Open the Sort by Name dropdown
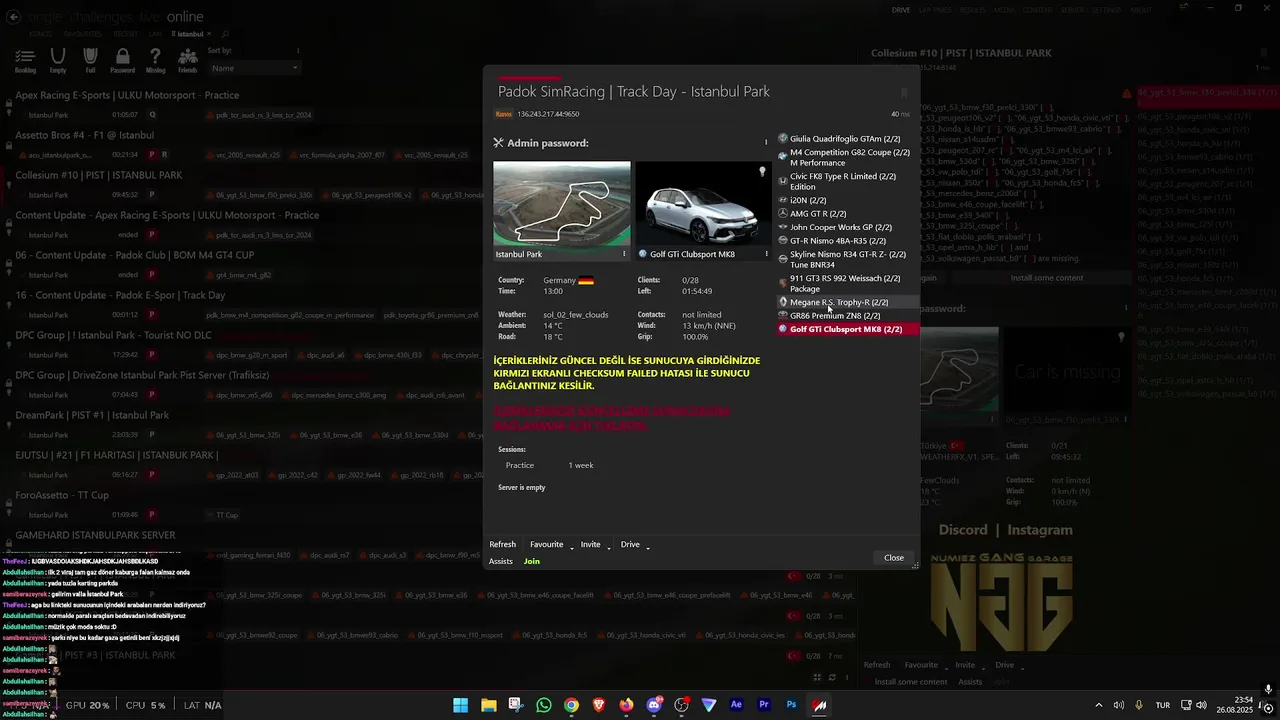The width and height of the screenshot is (1280, 720). click(253, 68)
